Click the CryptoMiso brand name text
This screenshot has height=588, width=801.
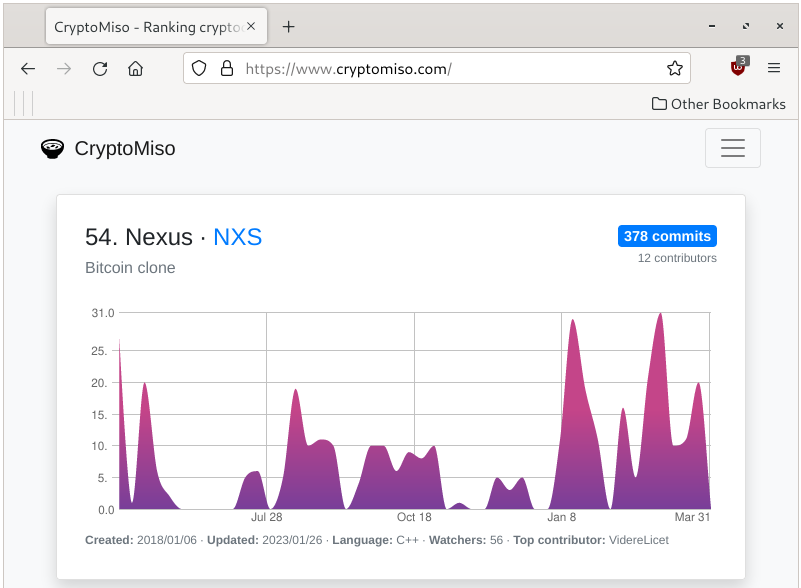125,149
